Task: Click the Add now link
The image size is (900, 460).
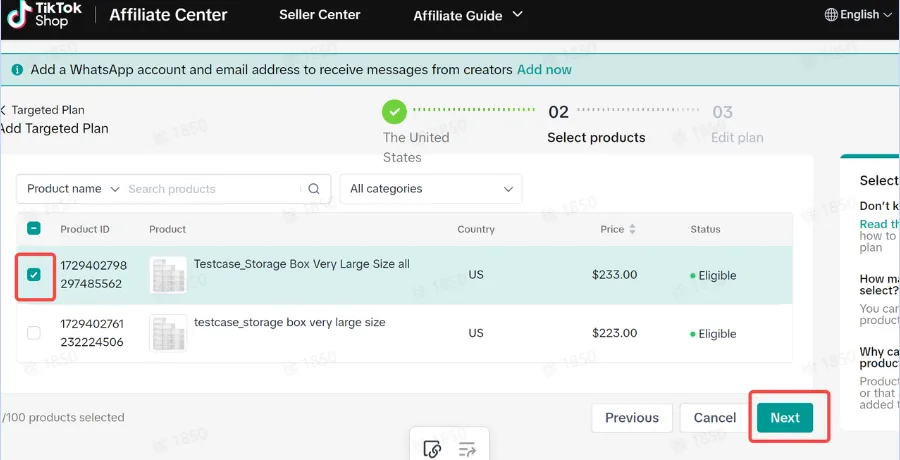Action: click(x=544, y=70)
